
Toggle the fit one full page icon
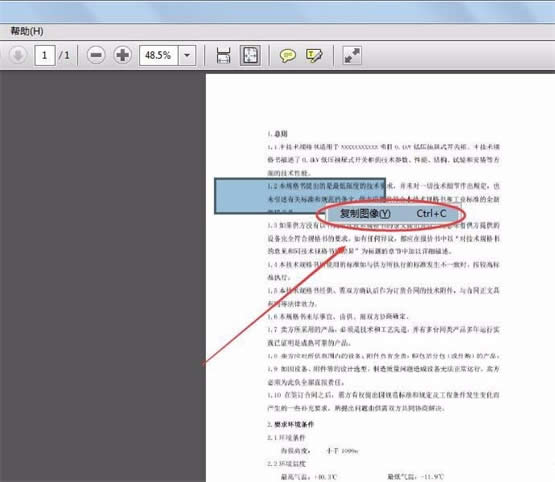tap(250, 55)
